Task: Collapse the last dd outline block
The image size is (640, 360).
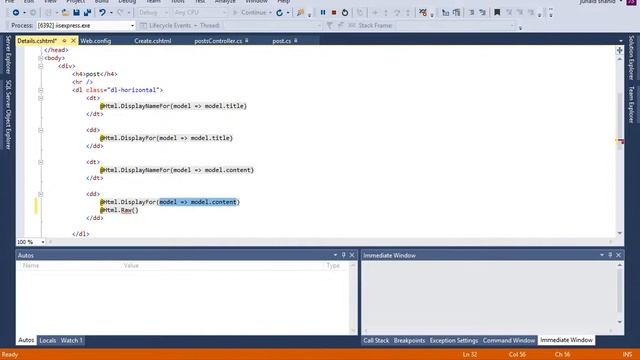Action: coord(40,194)
